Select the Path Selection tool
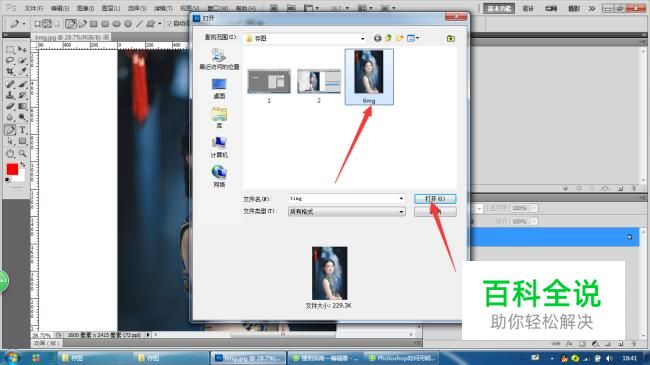The height and width of the screenshot is (365, 650). (x=10, y=141)
